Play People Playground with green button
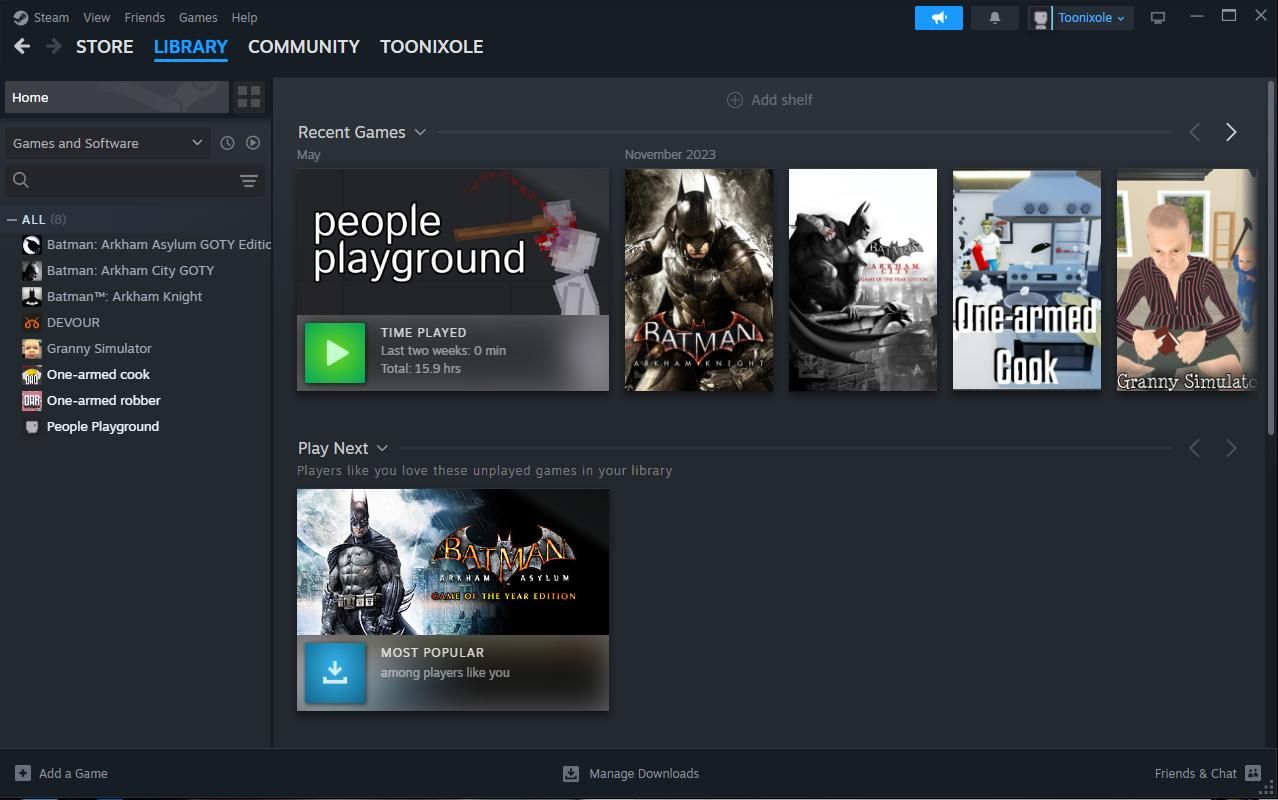Screen dimensions: 1278x800 click(x=335, y=352)
